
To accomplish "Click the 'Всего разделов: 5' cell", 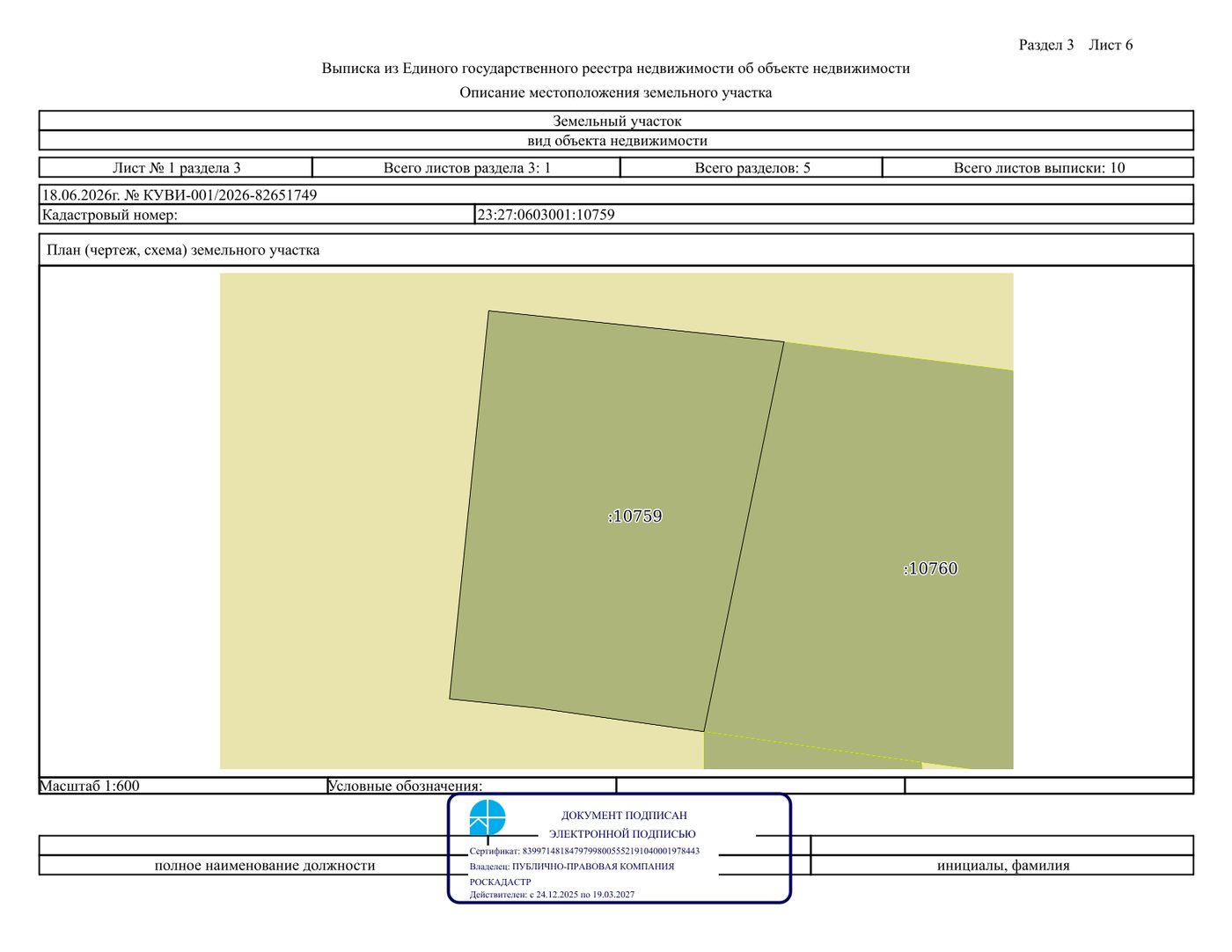I will [x=752, y=168].
